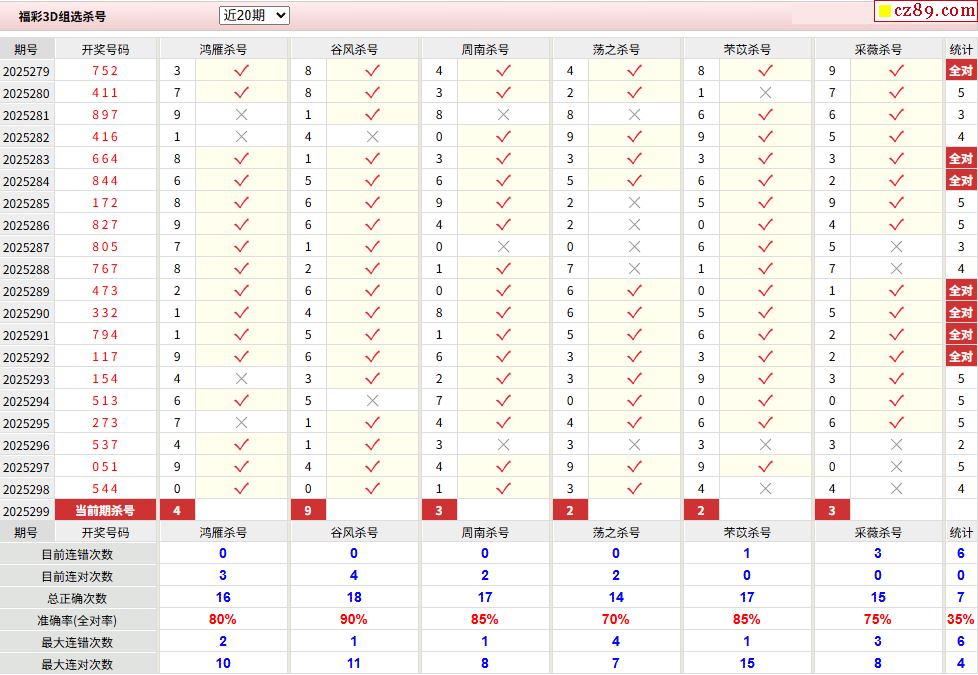The height and width of the screenshot is (675, 978).
Task: Click the 全对 badge in row 2025292
Action: click(x=960, y=357)
